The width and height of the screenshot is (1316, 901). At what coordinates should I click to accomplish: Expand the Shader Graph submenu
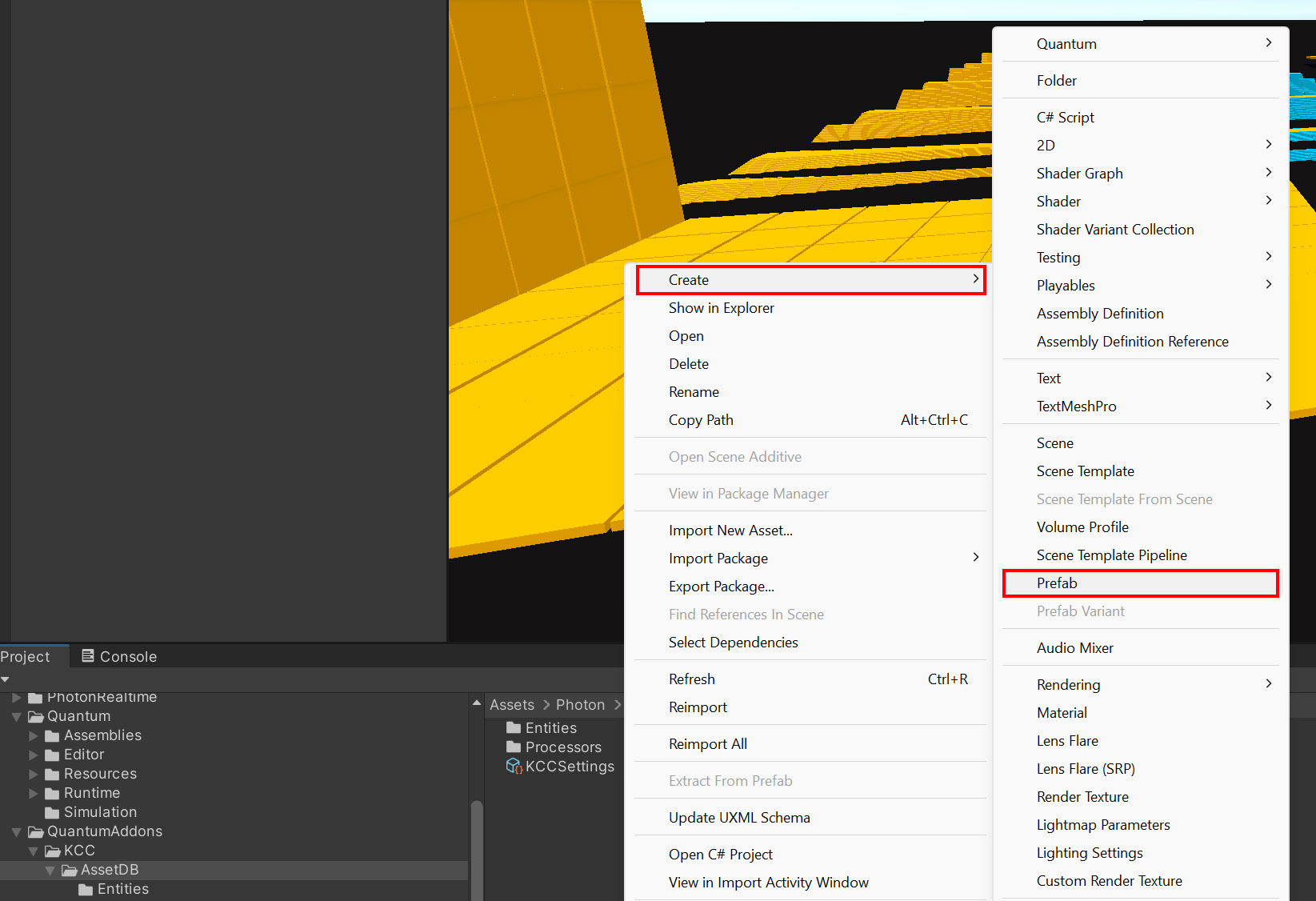(1140, 174)
